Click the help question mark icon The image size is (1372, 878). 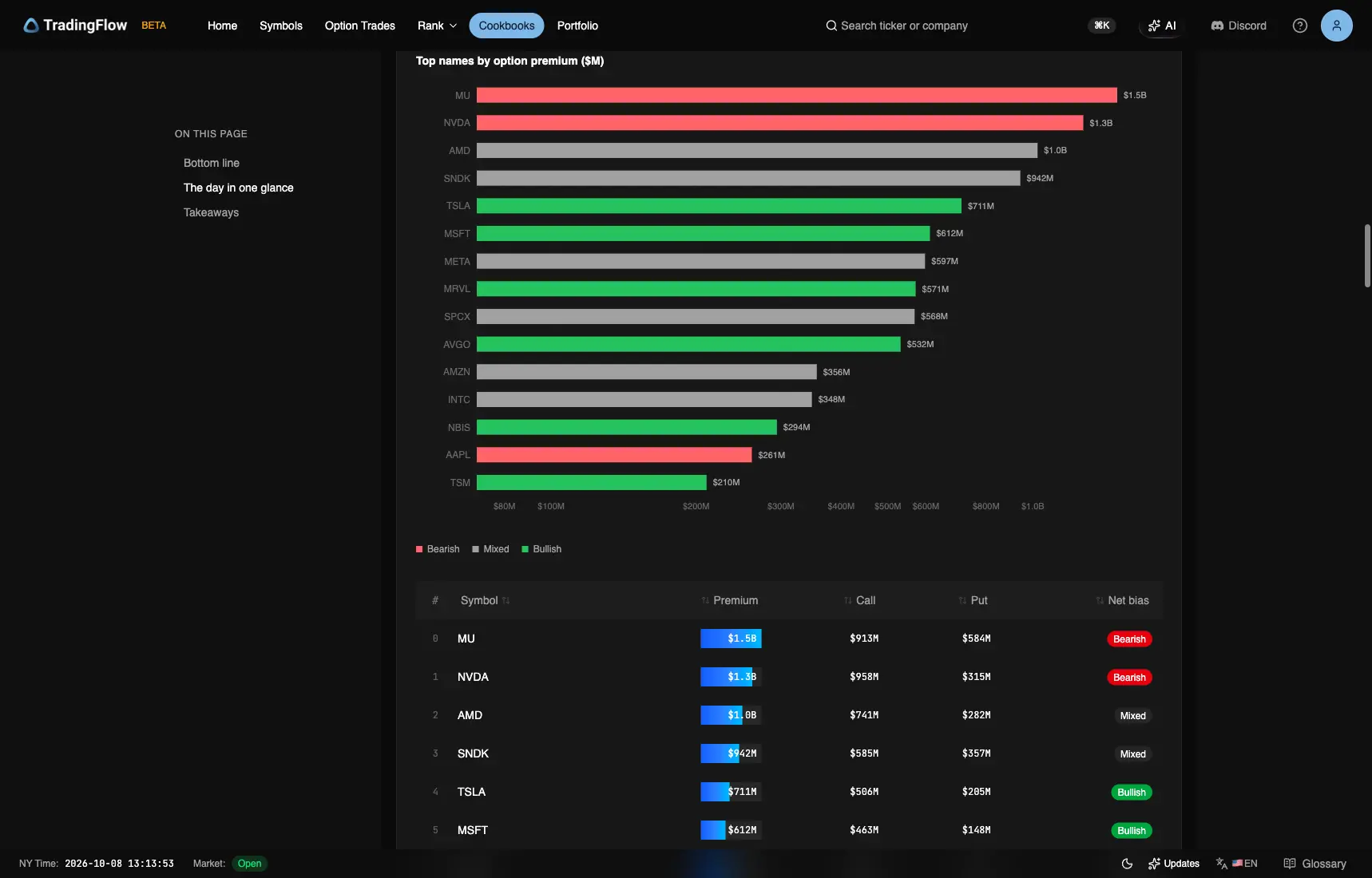pyautogui.click(x=1300, y=26)
